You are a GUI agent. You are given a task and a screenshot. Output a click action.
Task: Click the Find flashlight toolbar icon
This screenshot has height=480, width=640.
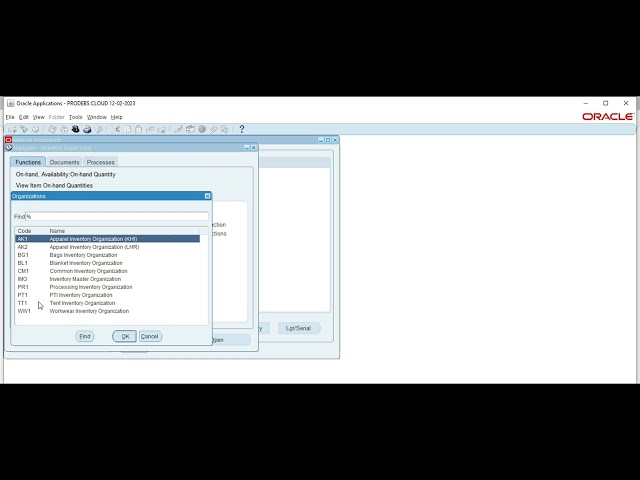coord(24,129)
